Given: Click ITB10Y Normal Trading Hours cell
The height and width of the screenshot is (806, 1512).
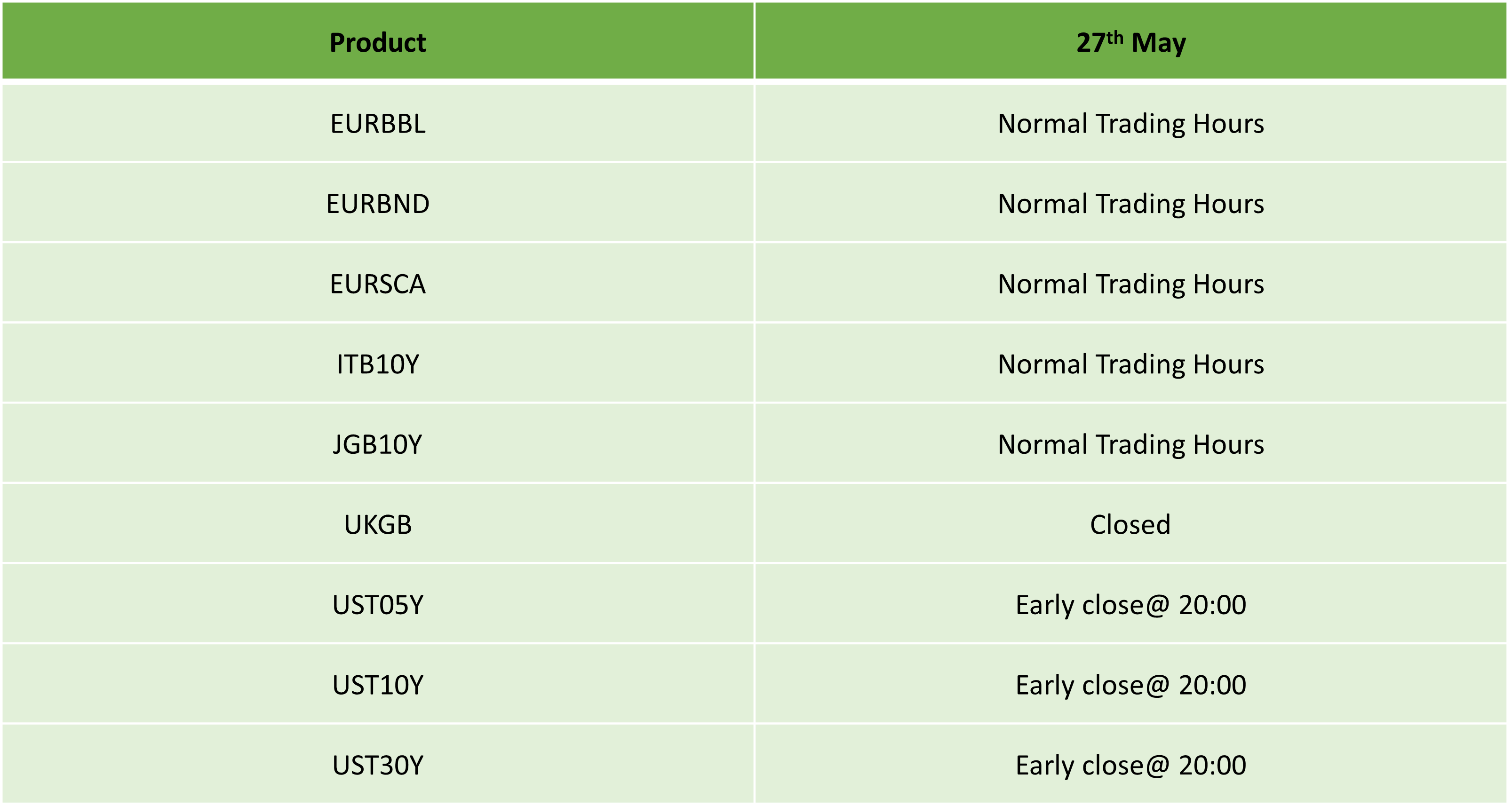Looking at the screenshot, I should pos(1130,363).
